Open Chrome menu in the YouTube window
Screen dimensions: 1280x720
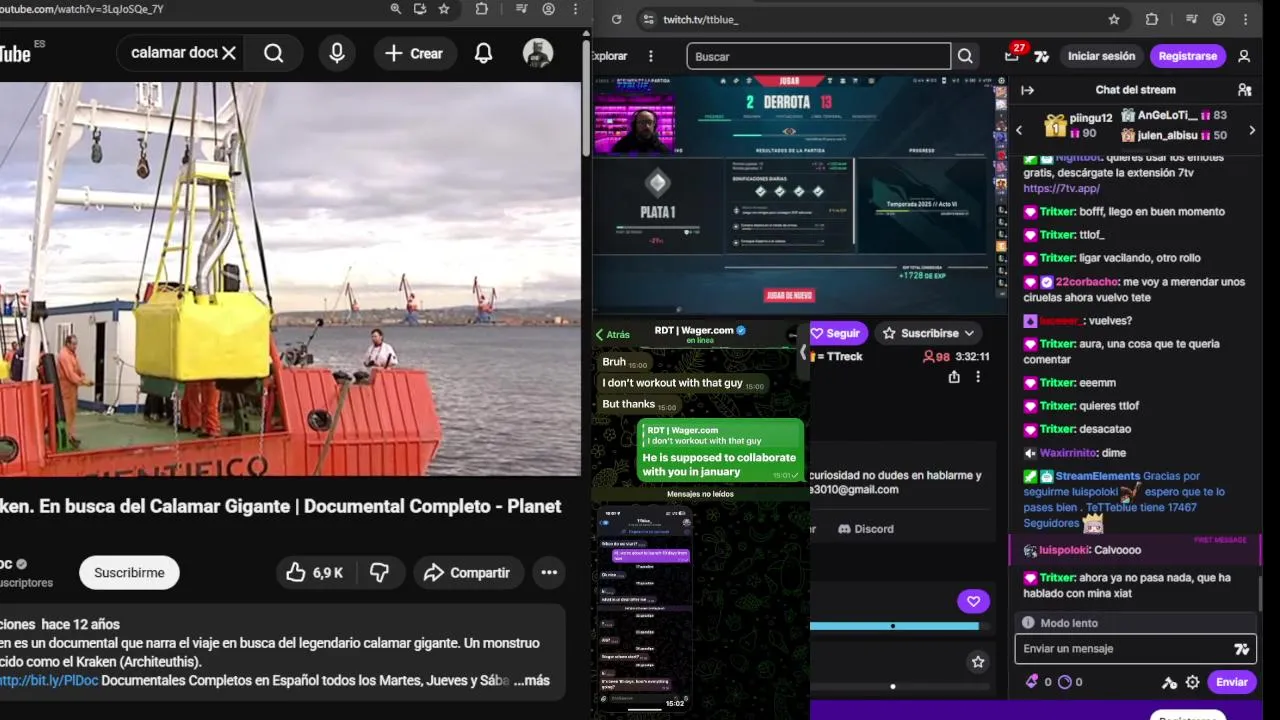[574, 9]
